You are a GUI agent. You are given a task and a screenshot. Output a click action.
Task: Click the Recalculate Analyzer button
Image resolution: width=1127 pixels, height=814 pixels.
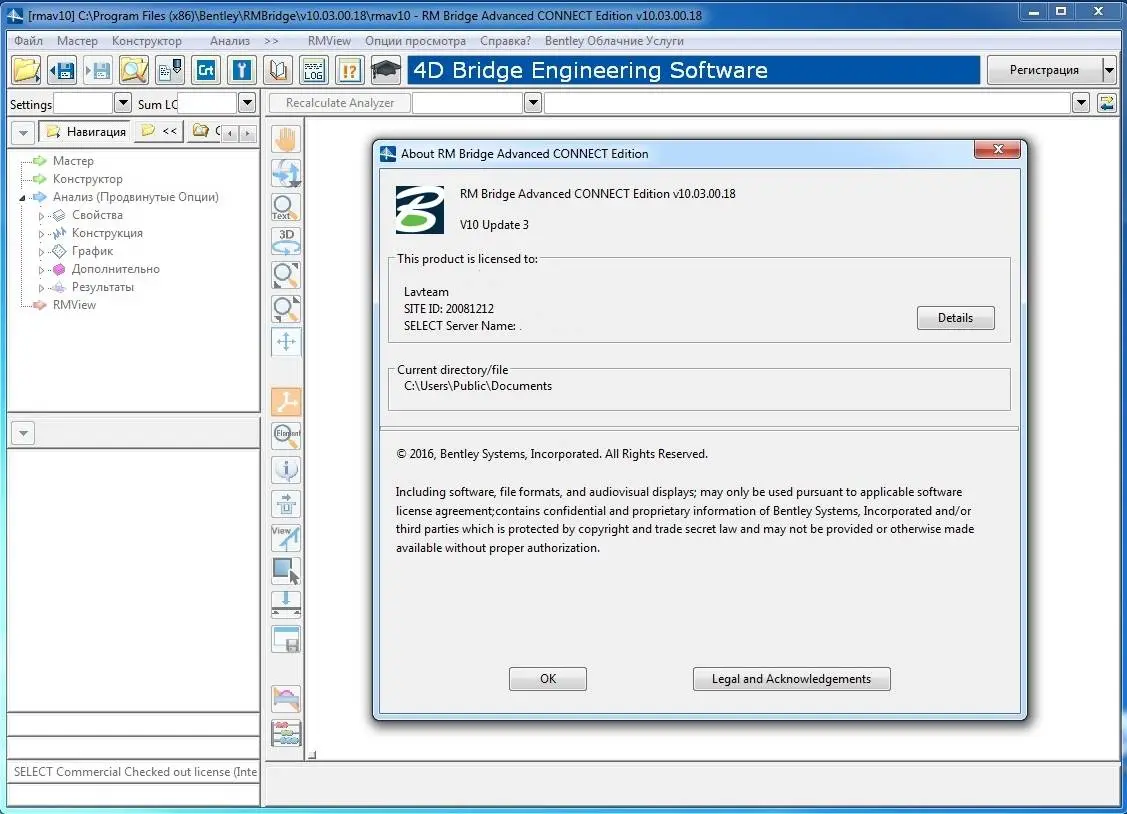(x=340, y=103)
